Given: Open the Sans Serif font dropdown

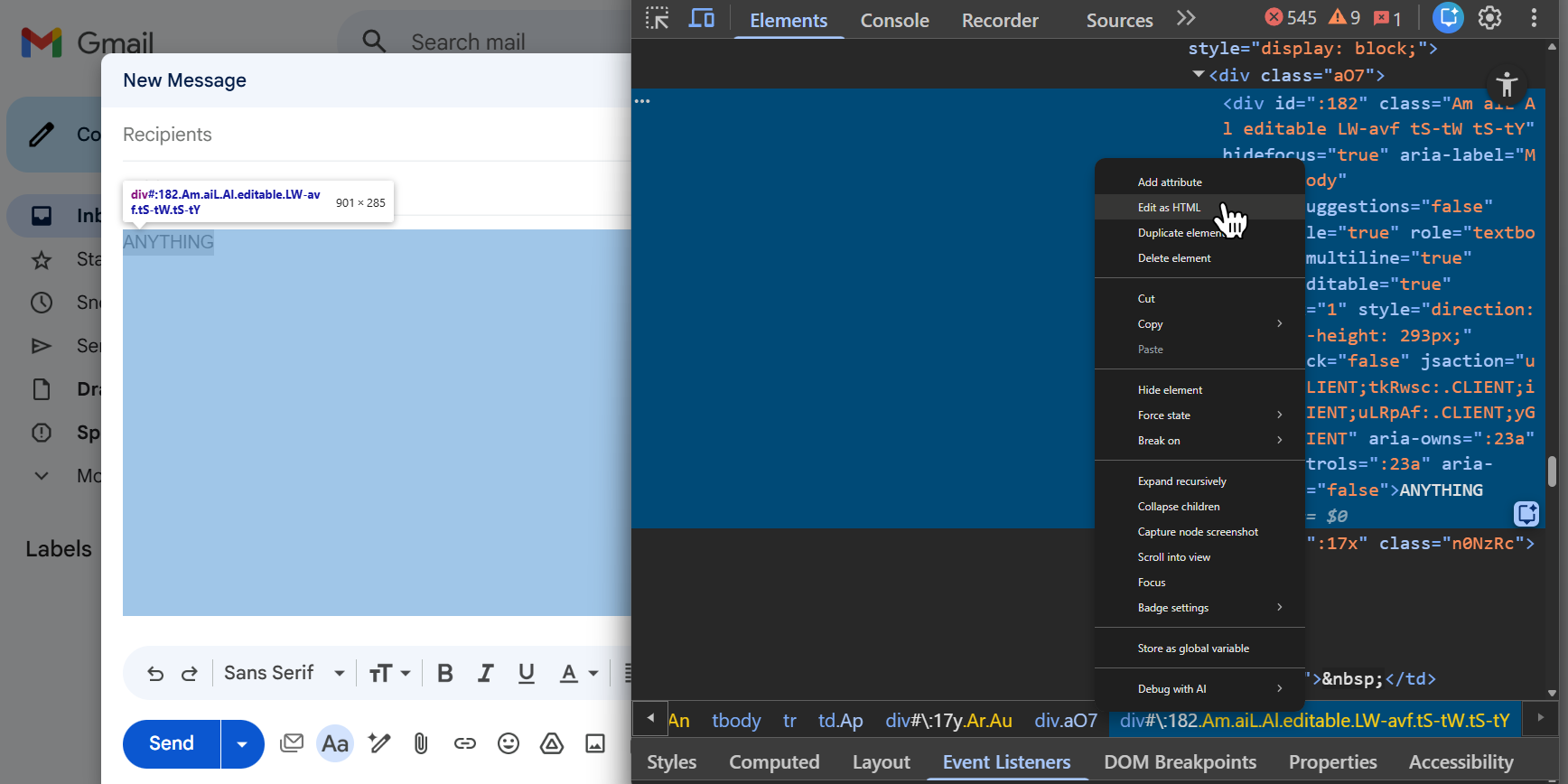Looking at the screenshot, I should (285, 673).
